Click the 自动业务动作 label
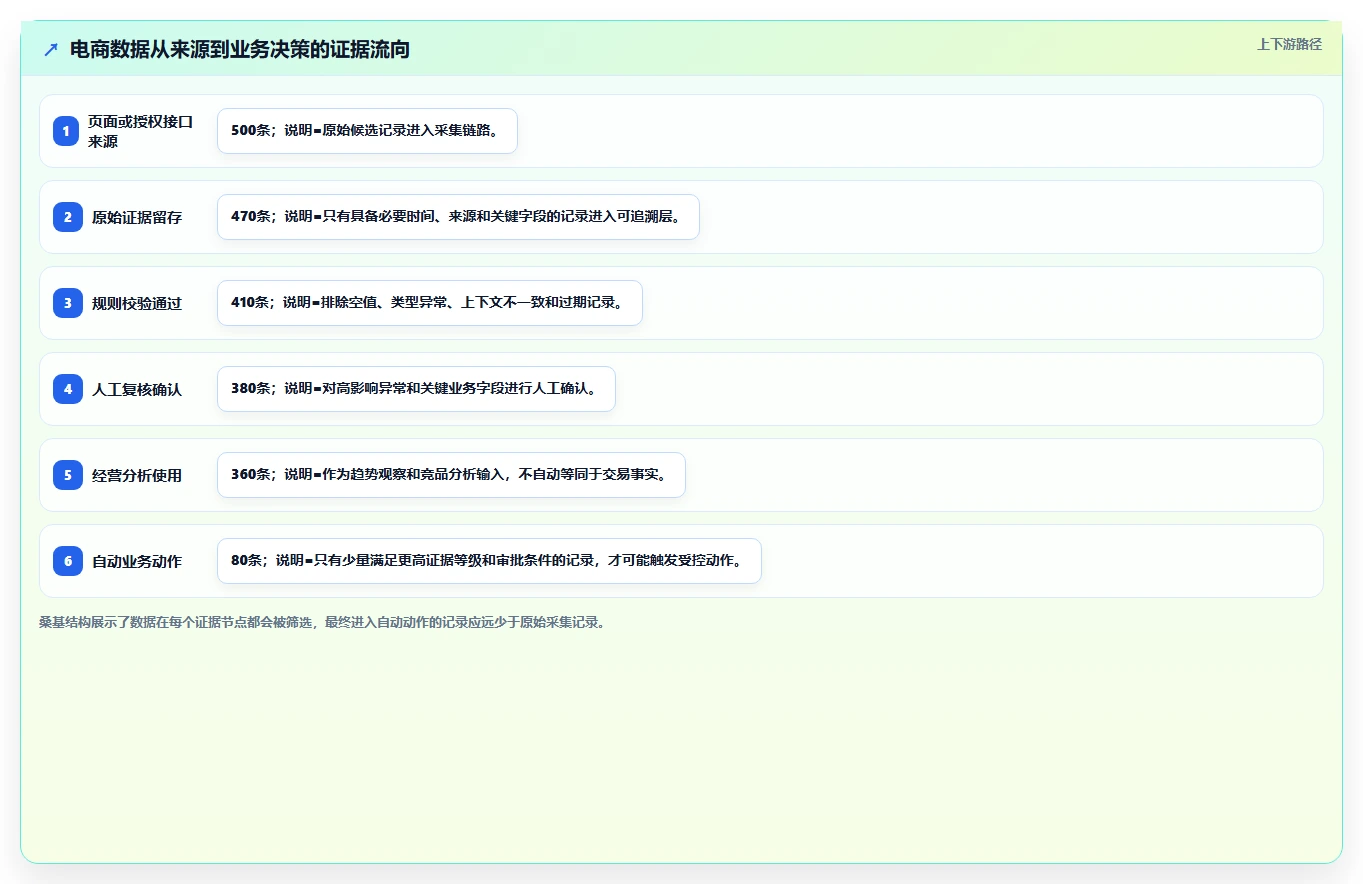Screen dimensions: 1363x884 [x=137, y=561]
